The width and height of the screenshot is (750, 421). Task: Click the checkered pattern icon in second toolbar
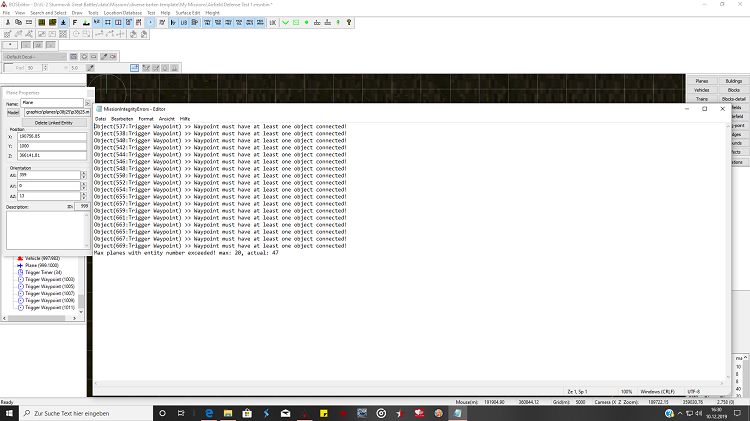pos(63,34)
